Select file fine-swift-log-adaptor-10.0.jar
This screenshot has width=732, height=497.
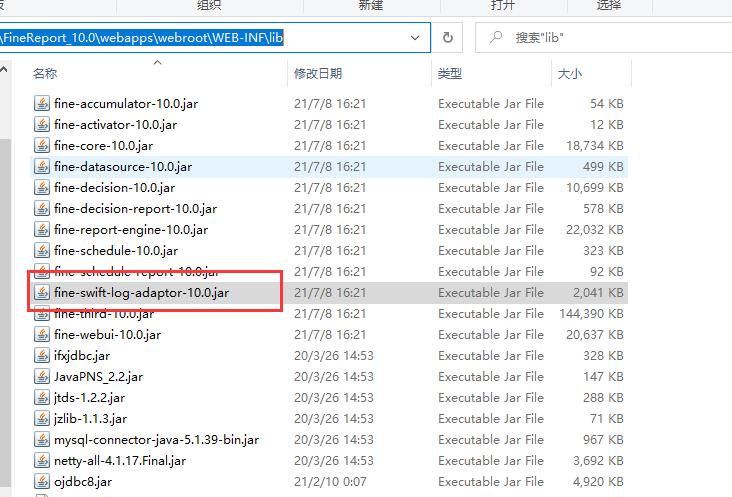point(141,292)
